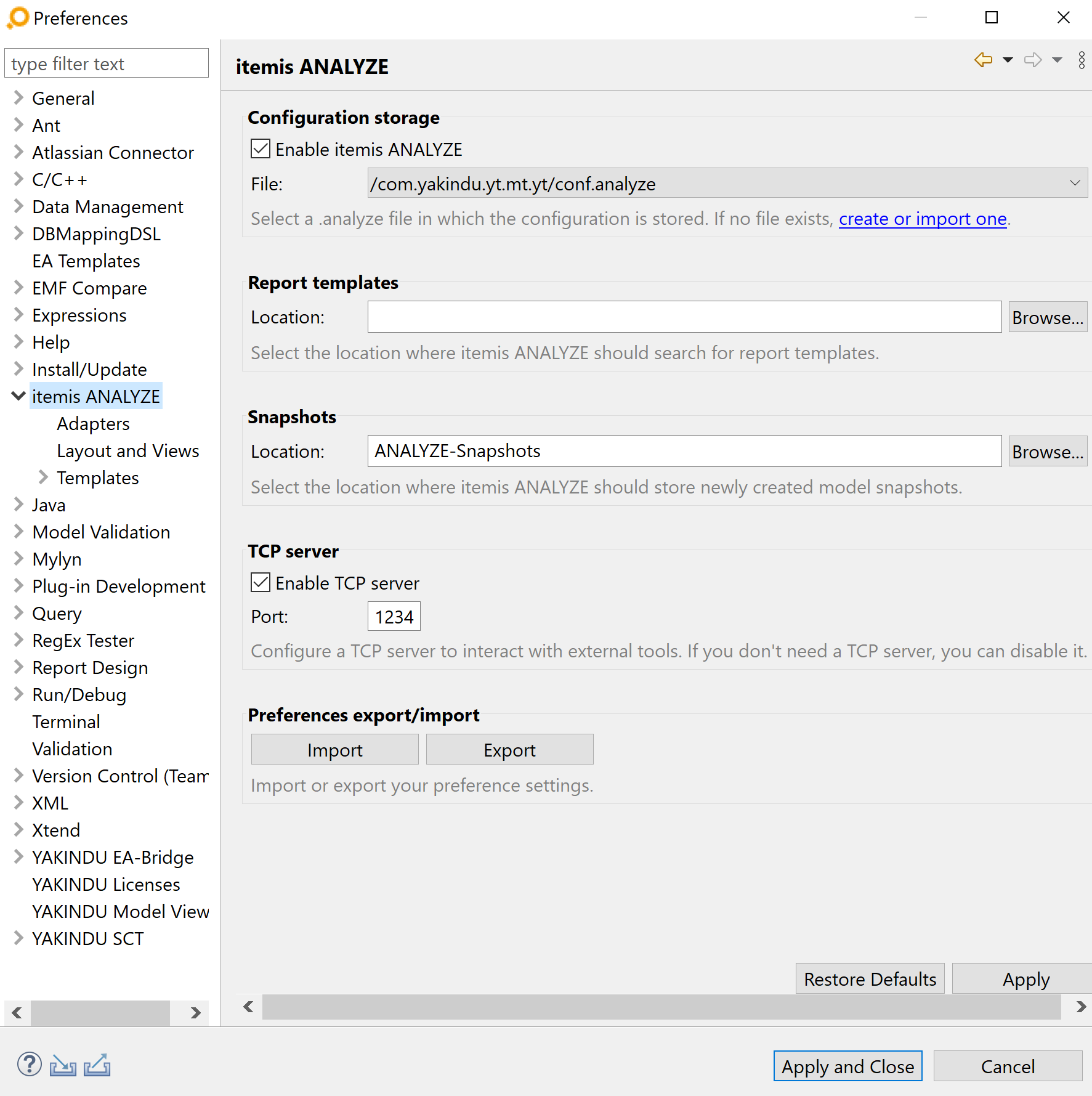Open the back history dropdown arrow

click(x=1008, y=60)
